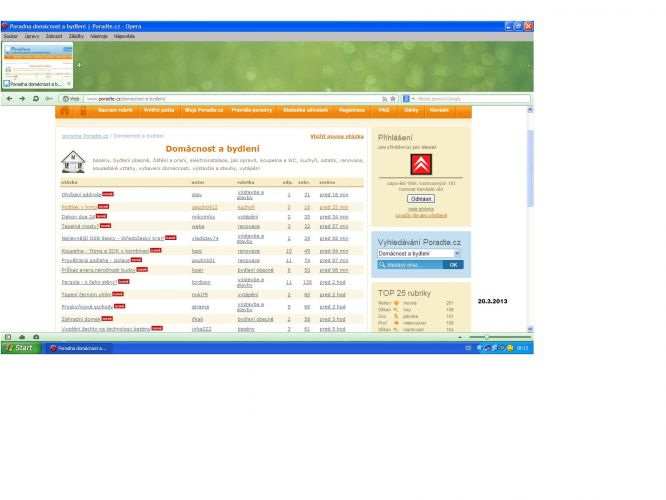Screen dimensions: 666x500
Task: Open the Nápověda menu
Action: (124, 36)
